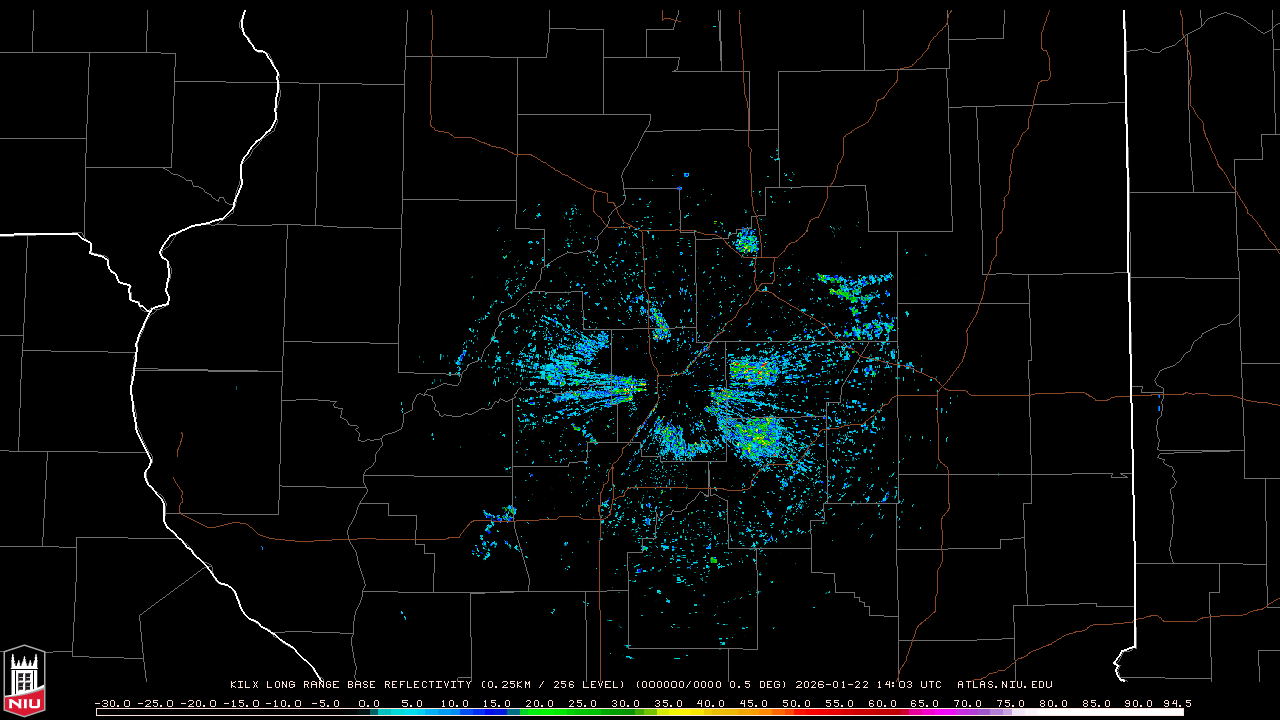Click the 50.0 dBZ scale label

(x=797, y=703)
